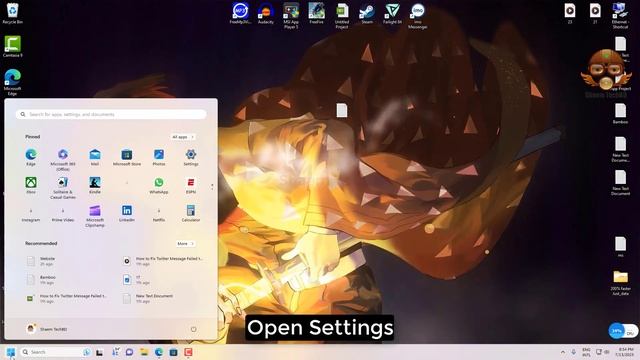Viewport: 640px width, 360px height.
Task: Open the ESPN pinned app
Action: (191, 185)
